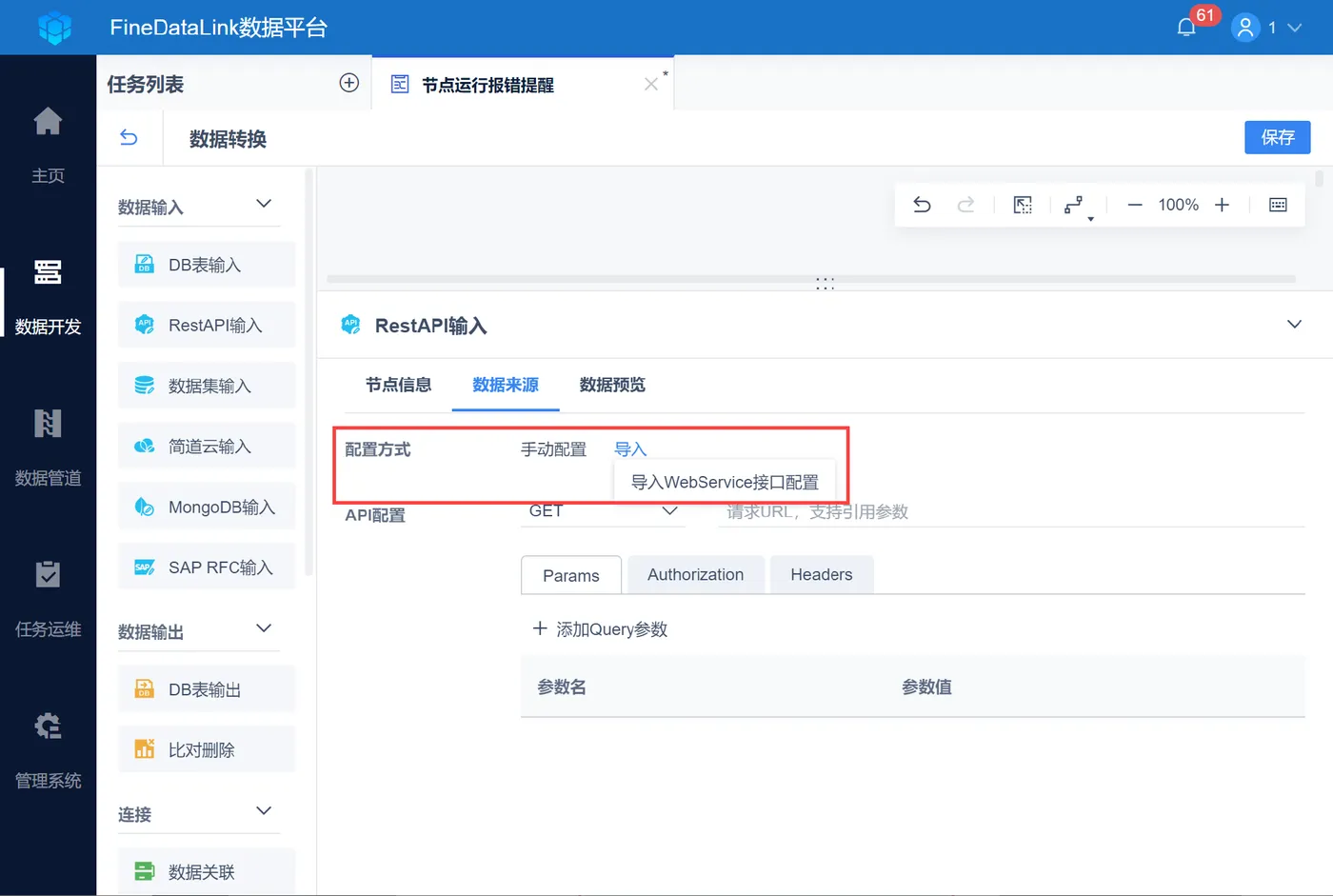Undo the last canvas action
The width and height of the screenshot is (1333, 896).
pos(922,205)
